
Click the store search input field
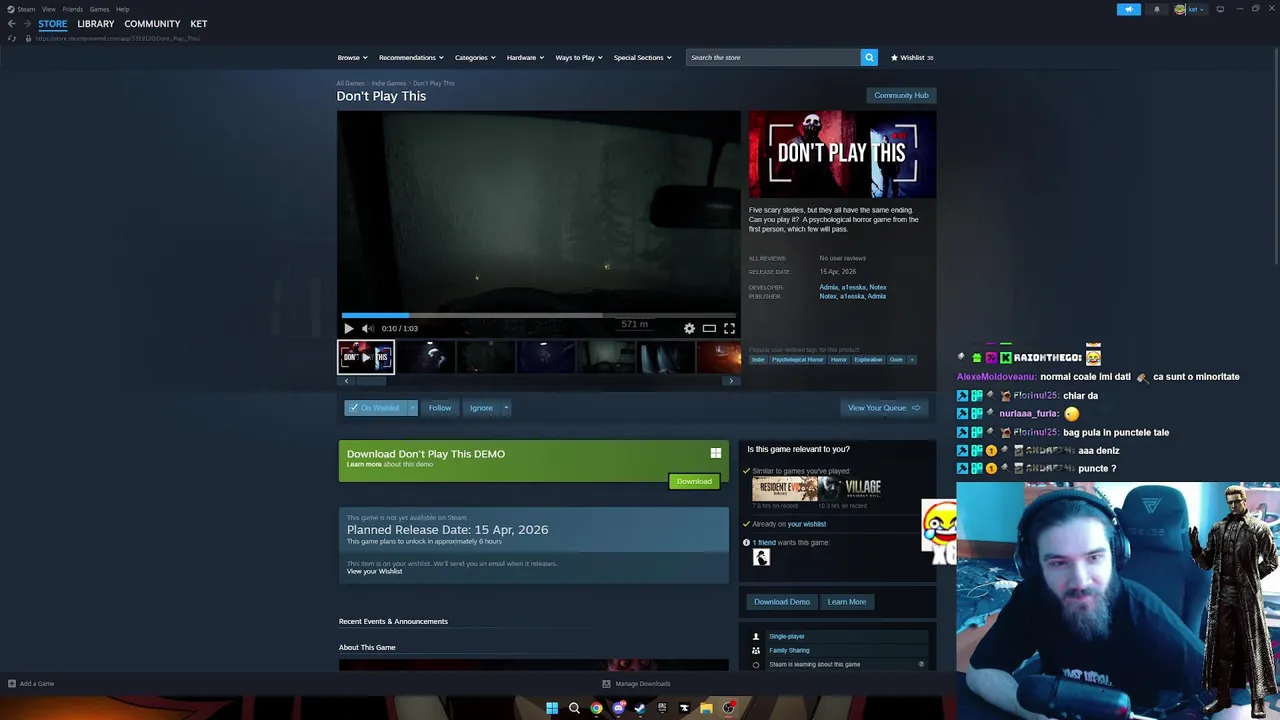click(773, 57)
